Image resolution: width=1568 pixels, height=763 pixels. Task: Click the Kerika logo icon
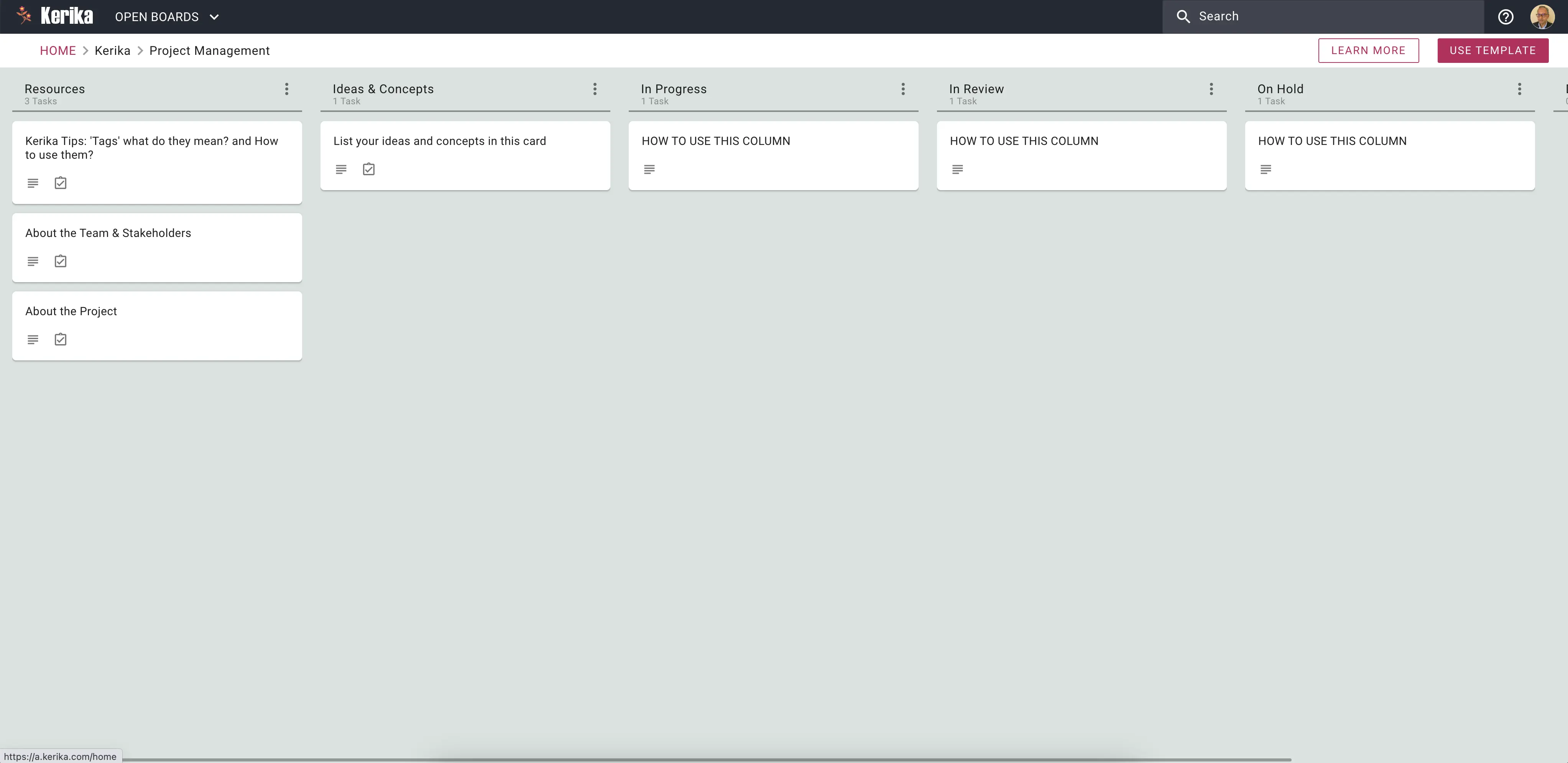(25, 16)
